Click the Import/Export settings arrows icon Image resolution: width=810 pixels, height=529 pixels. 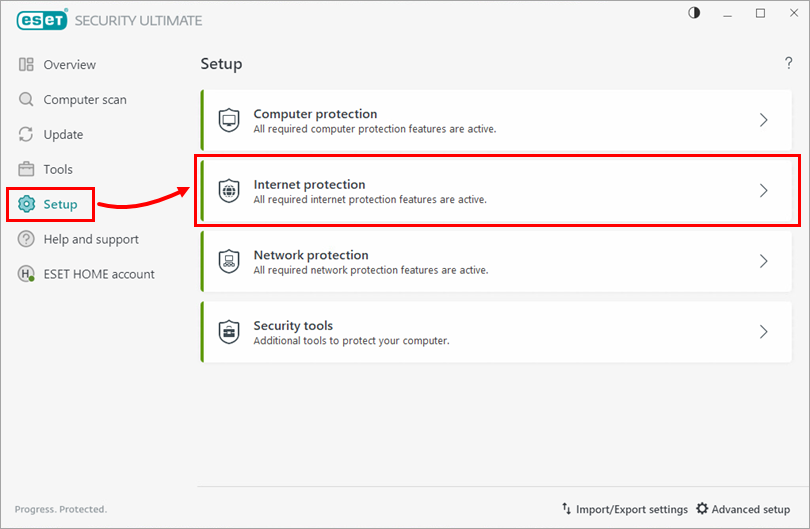566,509
